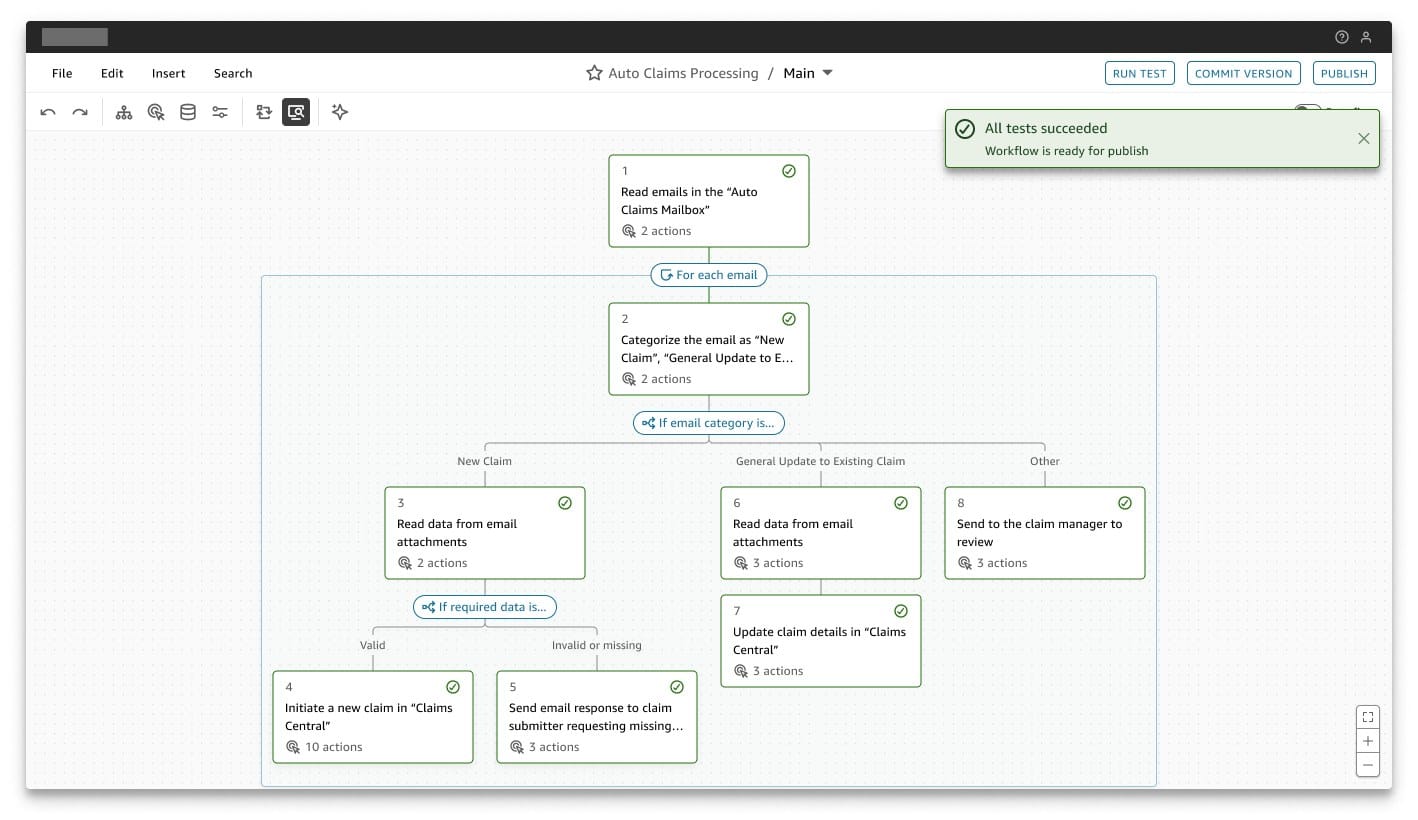Fit workflow to screen
1418x820 pixels.
1368,717
